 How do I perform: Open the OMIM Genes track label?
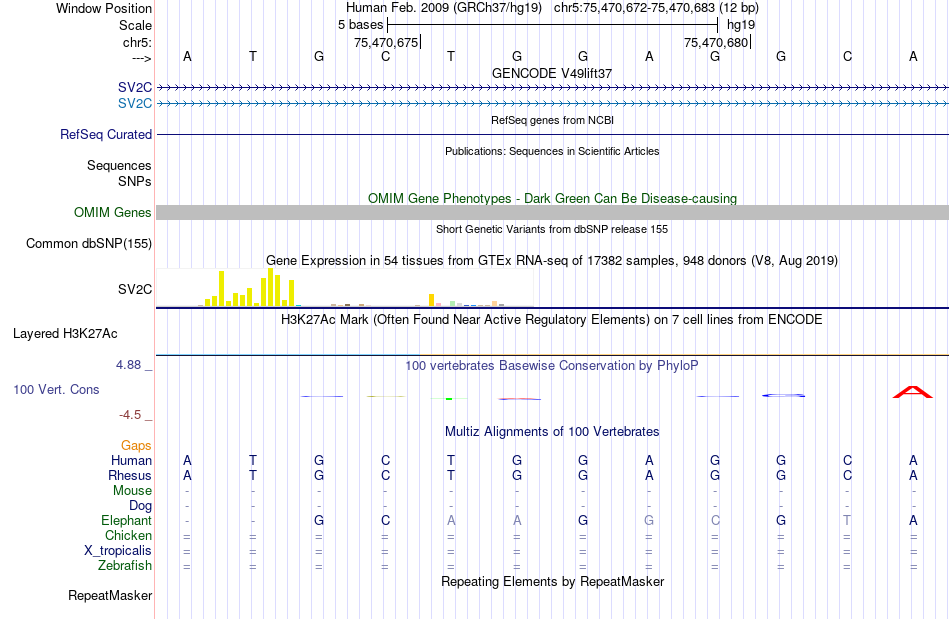tap(112, 213)
